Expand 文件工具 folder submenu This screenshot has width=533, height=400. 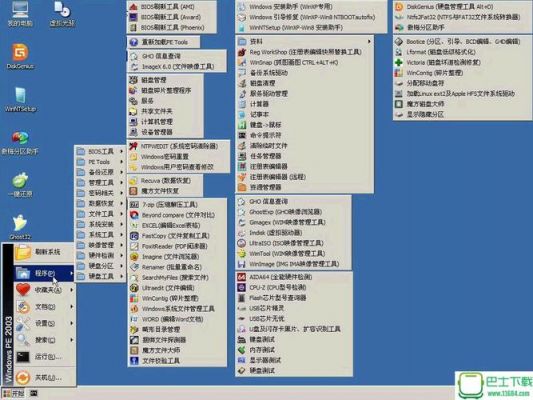[100, 214]
